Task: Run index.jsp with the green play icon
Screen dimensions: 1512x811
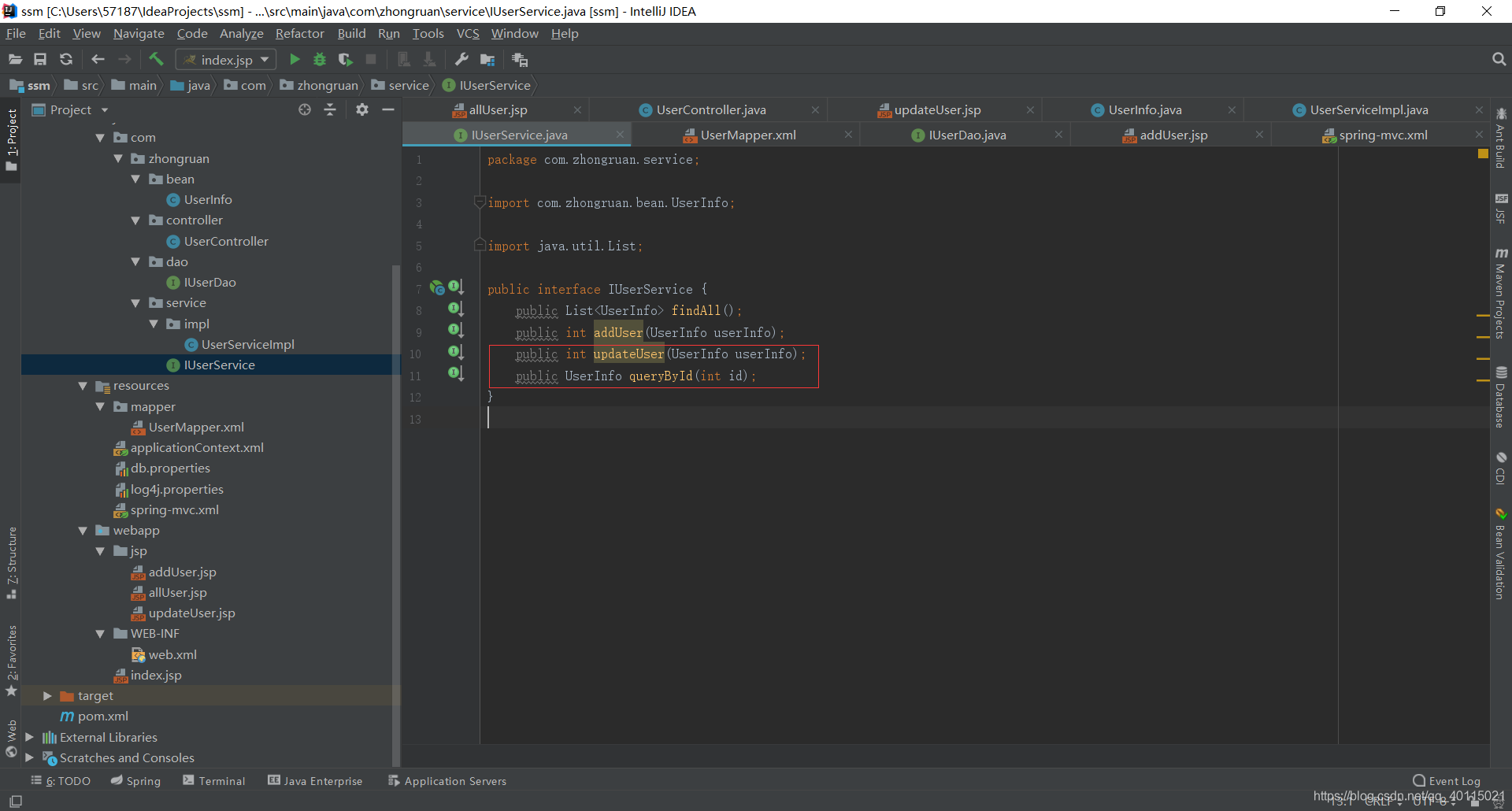Action: 295,59
